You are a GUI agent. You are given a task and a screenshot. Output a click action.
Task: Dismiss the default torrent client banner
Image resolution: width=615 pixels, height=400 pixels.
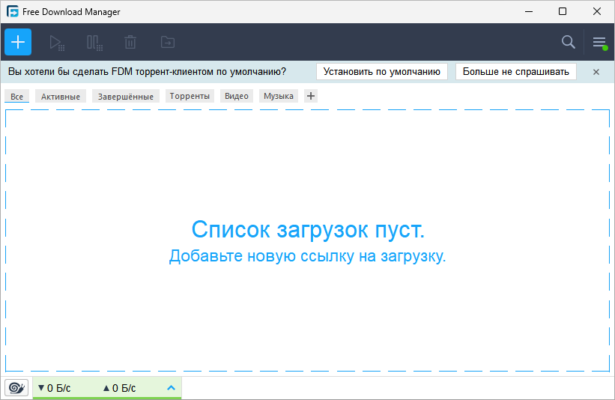pyautogui.click(x=596, y=72)
